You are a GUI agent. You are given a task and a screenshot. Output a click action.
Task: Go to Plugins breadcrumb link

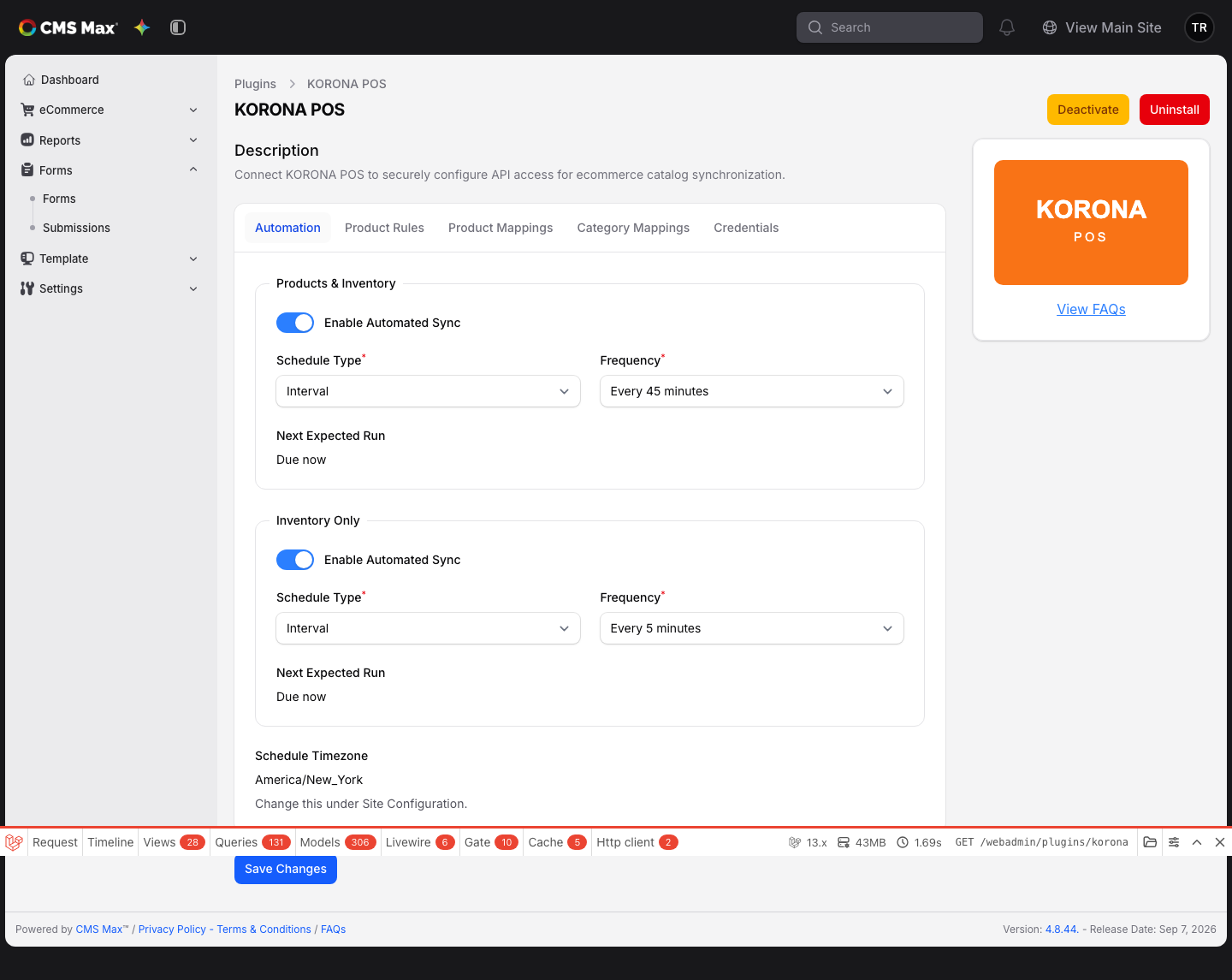[255, 84]
